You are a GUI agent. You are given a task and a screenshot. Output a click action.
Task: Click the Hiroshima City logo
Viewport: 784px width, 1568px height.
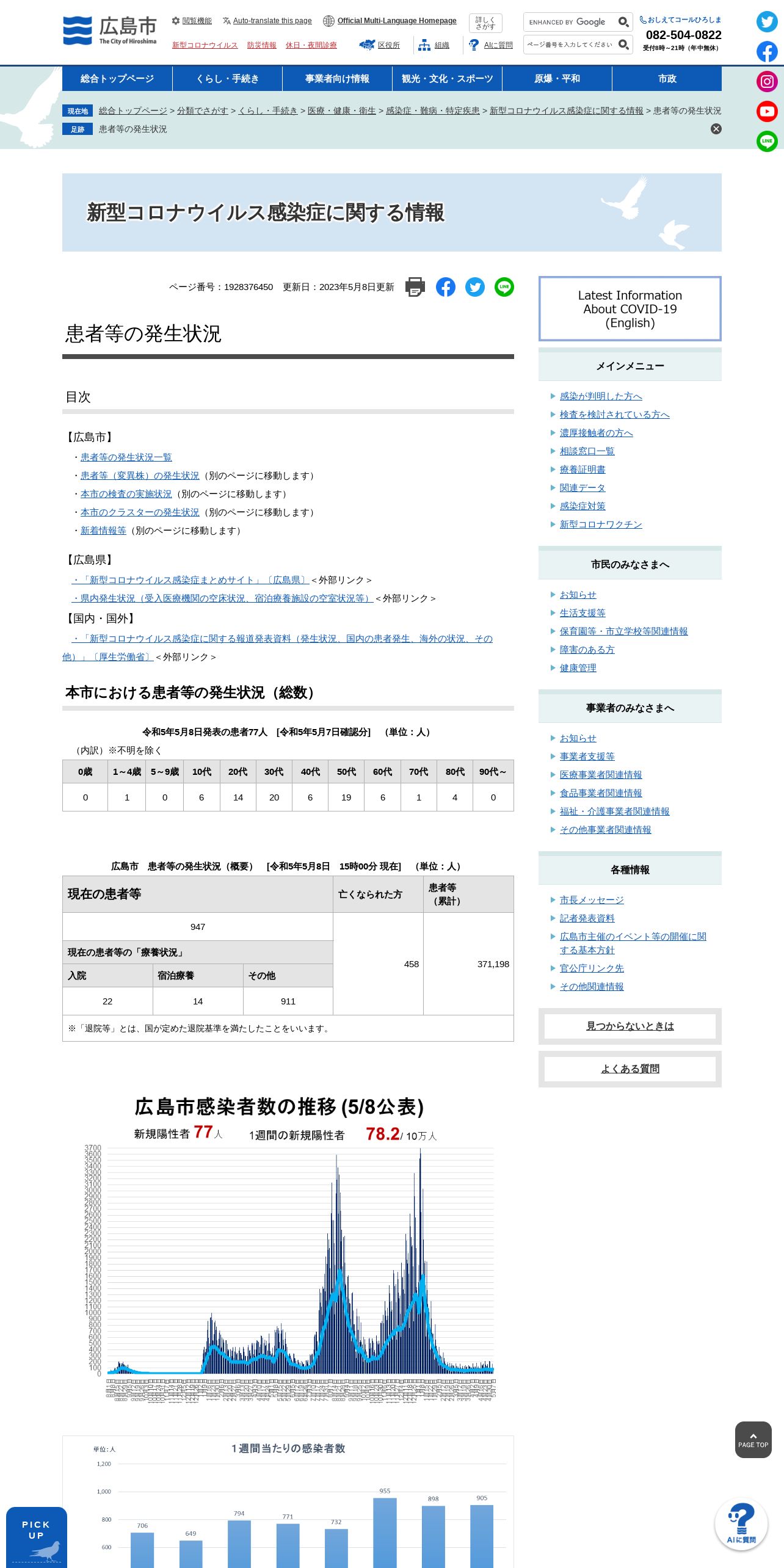click(110, 31)
